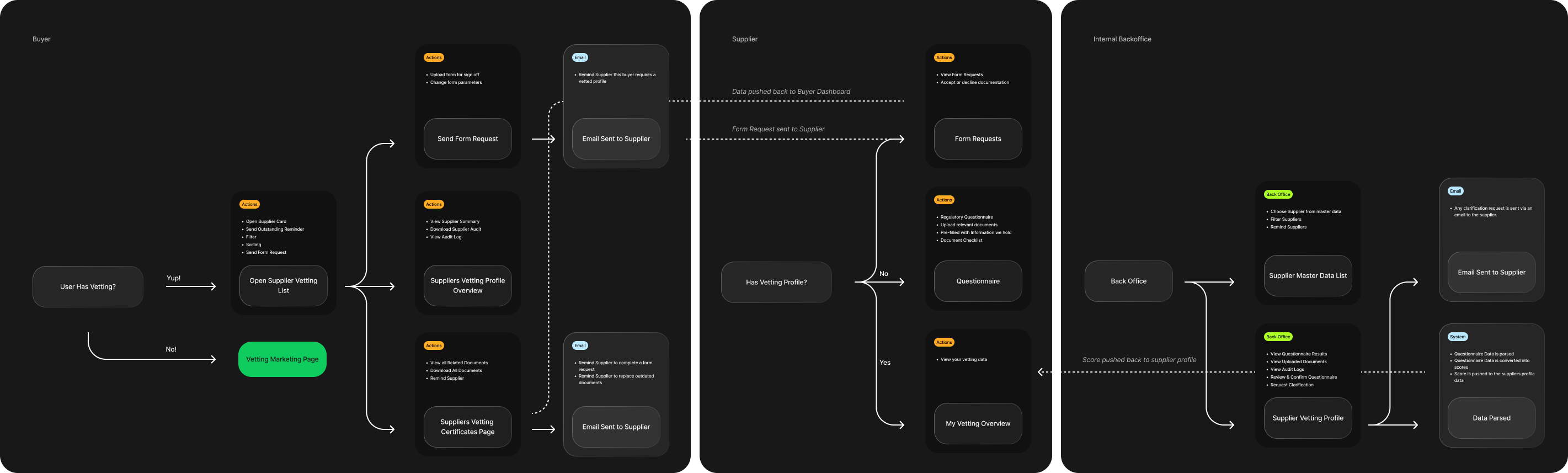Select the Back Office node
This screenshot has height=473, width=1568.
[1128, 281]
